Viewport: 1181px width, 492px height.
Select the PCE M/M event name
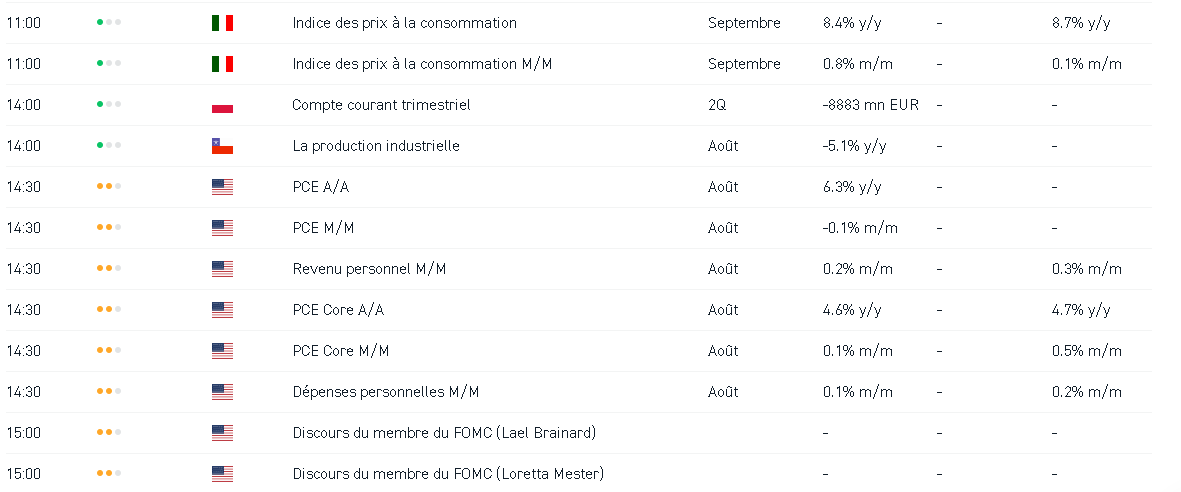click(323, 228)
